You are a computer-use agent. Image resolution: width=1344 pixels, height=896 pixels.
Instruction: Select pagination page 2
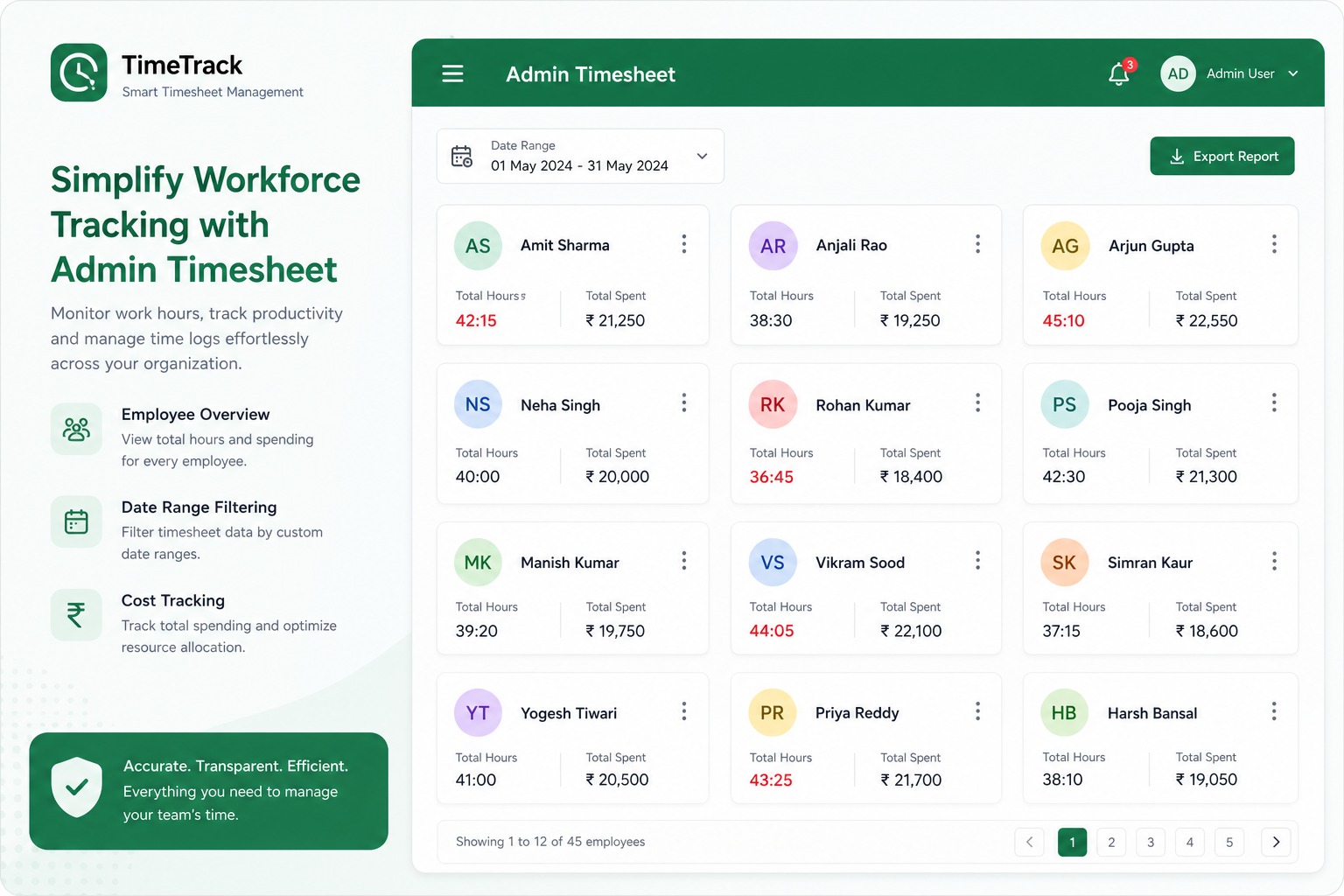(1111, 842)
